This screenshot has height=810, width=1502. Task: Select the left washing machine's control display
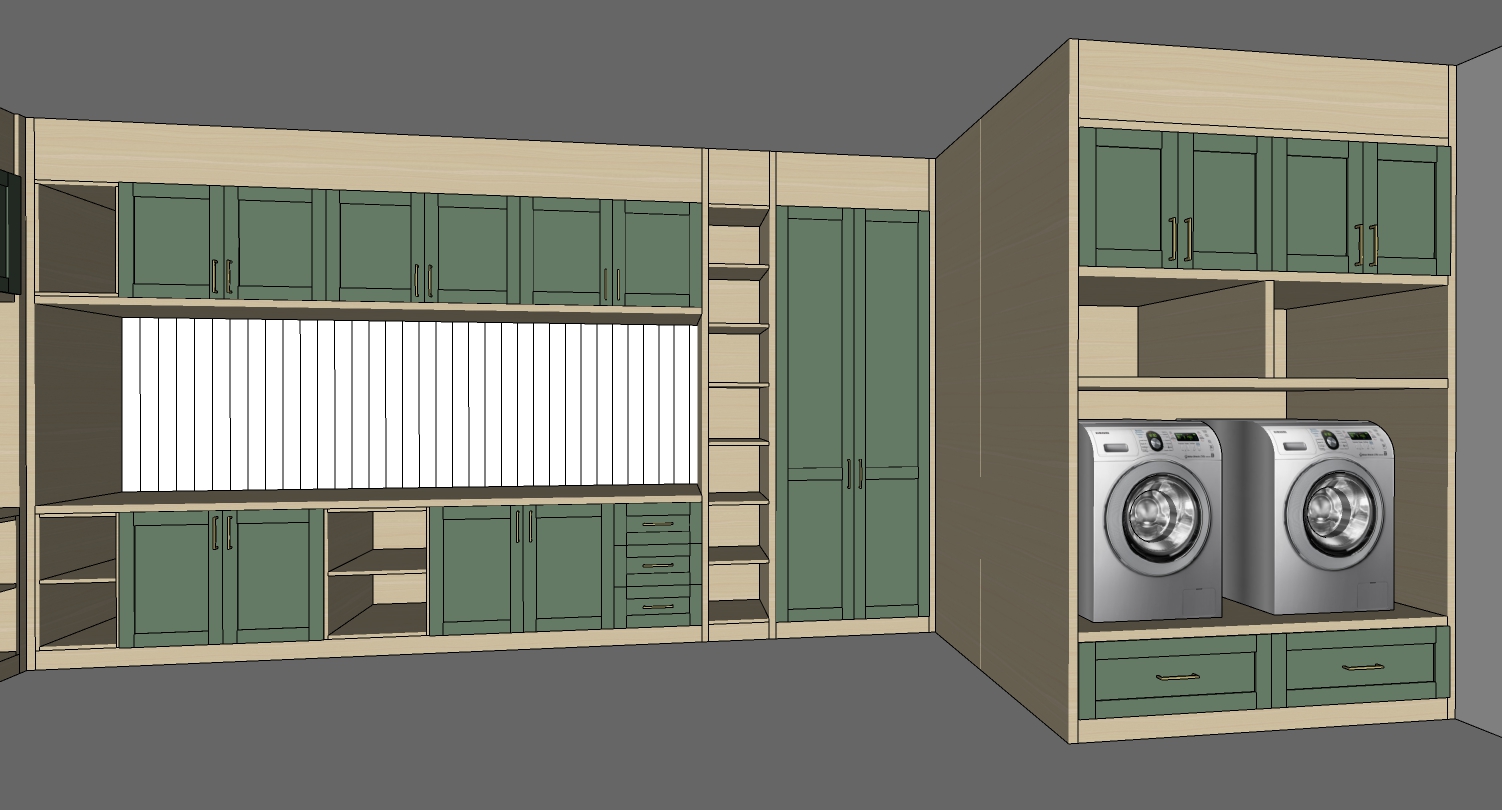pyautogui.click(x=1184, y=437)
